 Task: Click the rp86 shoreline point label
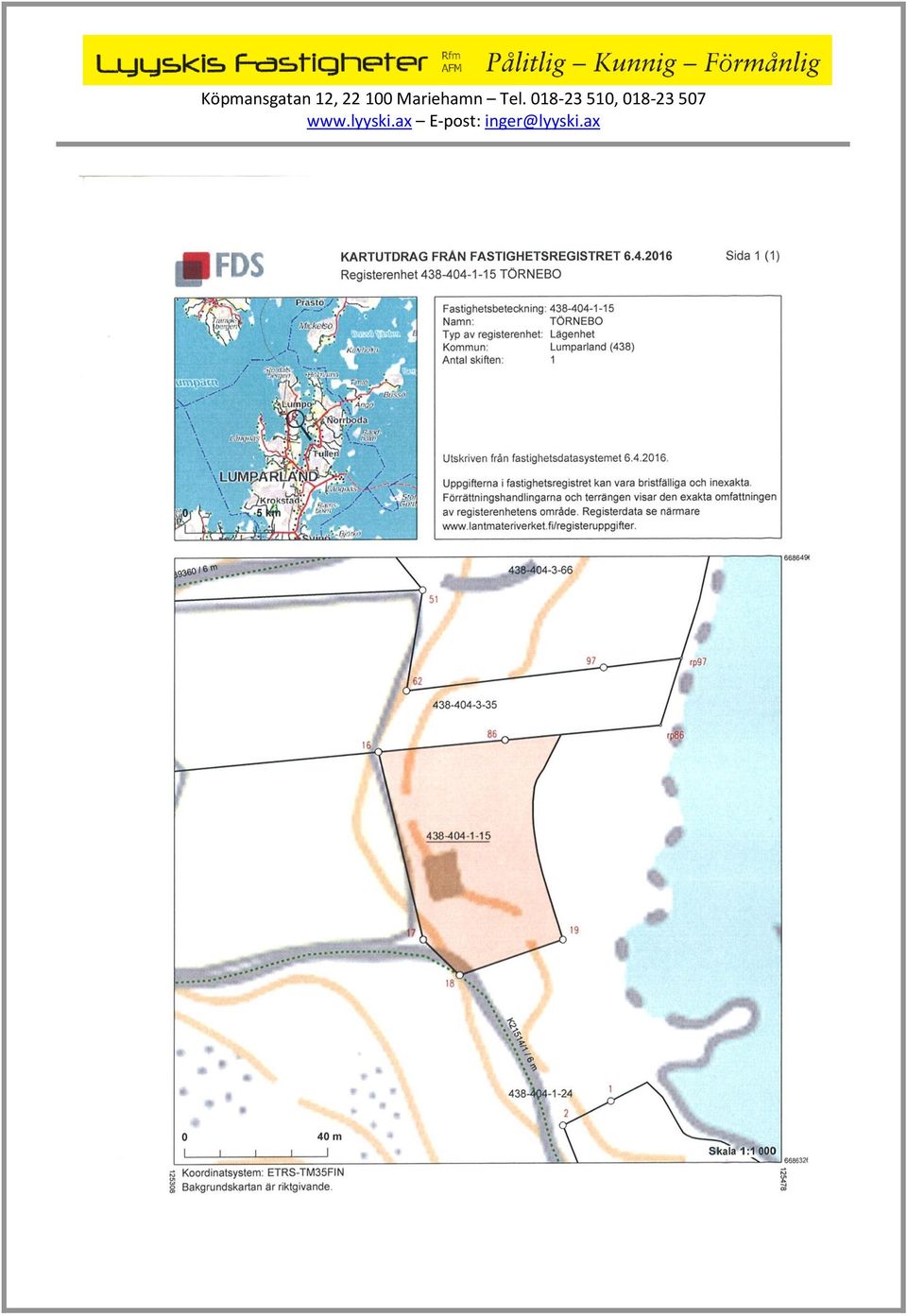click(x=676, y=735)
